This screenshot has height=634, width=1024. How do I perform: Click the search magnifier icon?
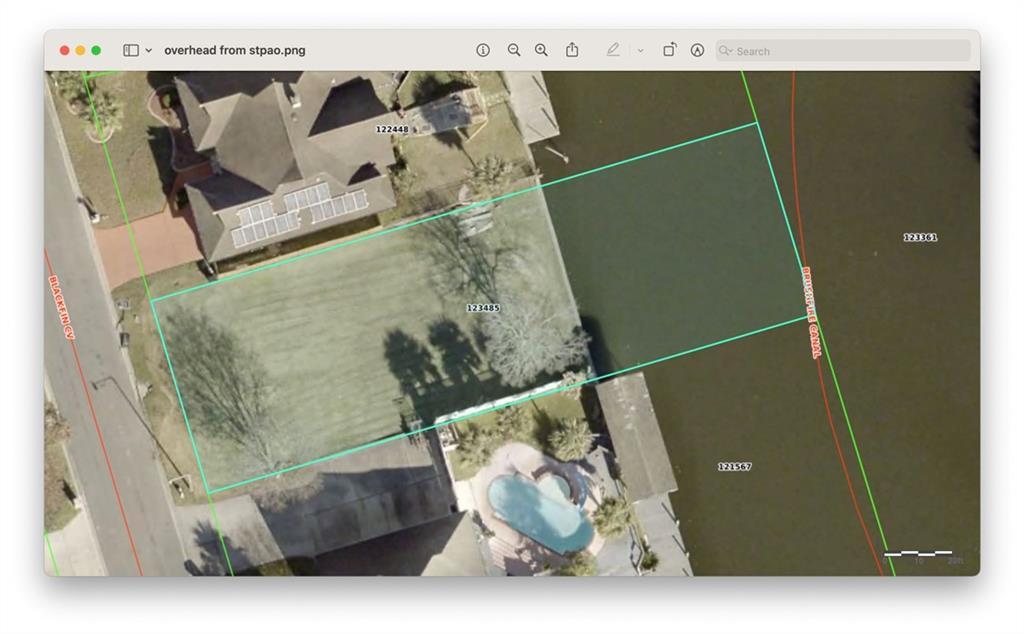coord(724,50)
